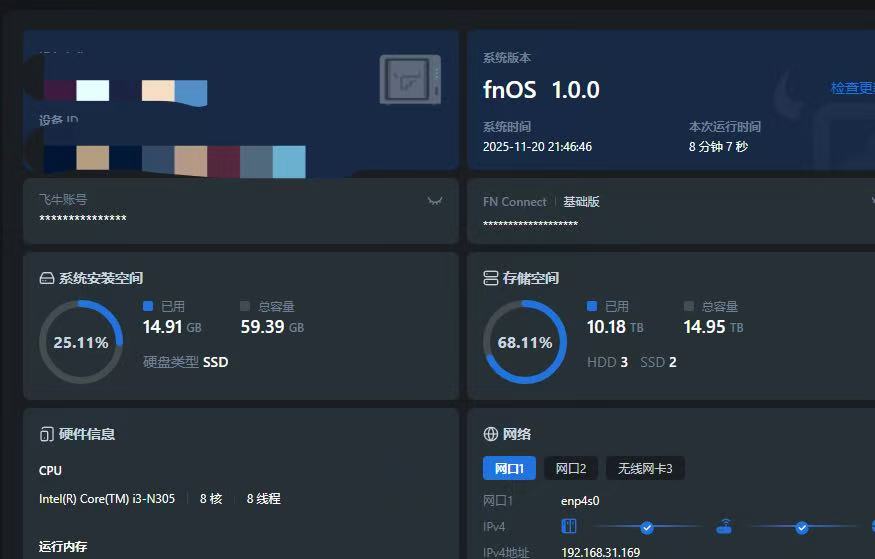The width and height of the screenshot is (875, 559).
Task: Click the 68.11% storage usage ring
Action: click(x=525, y=342)
